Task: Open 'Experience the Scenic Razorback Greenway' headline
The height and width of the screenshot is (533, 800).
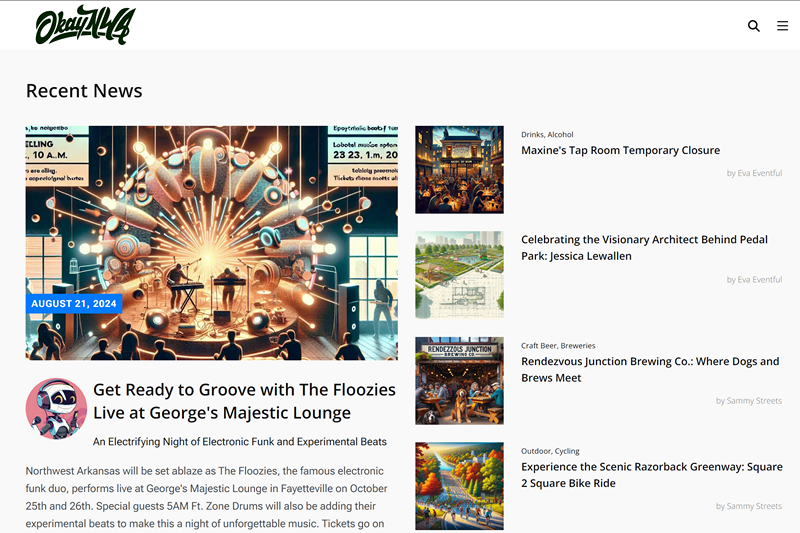Action: (x=652, y=475)
